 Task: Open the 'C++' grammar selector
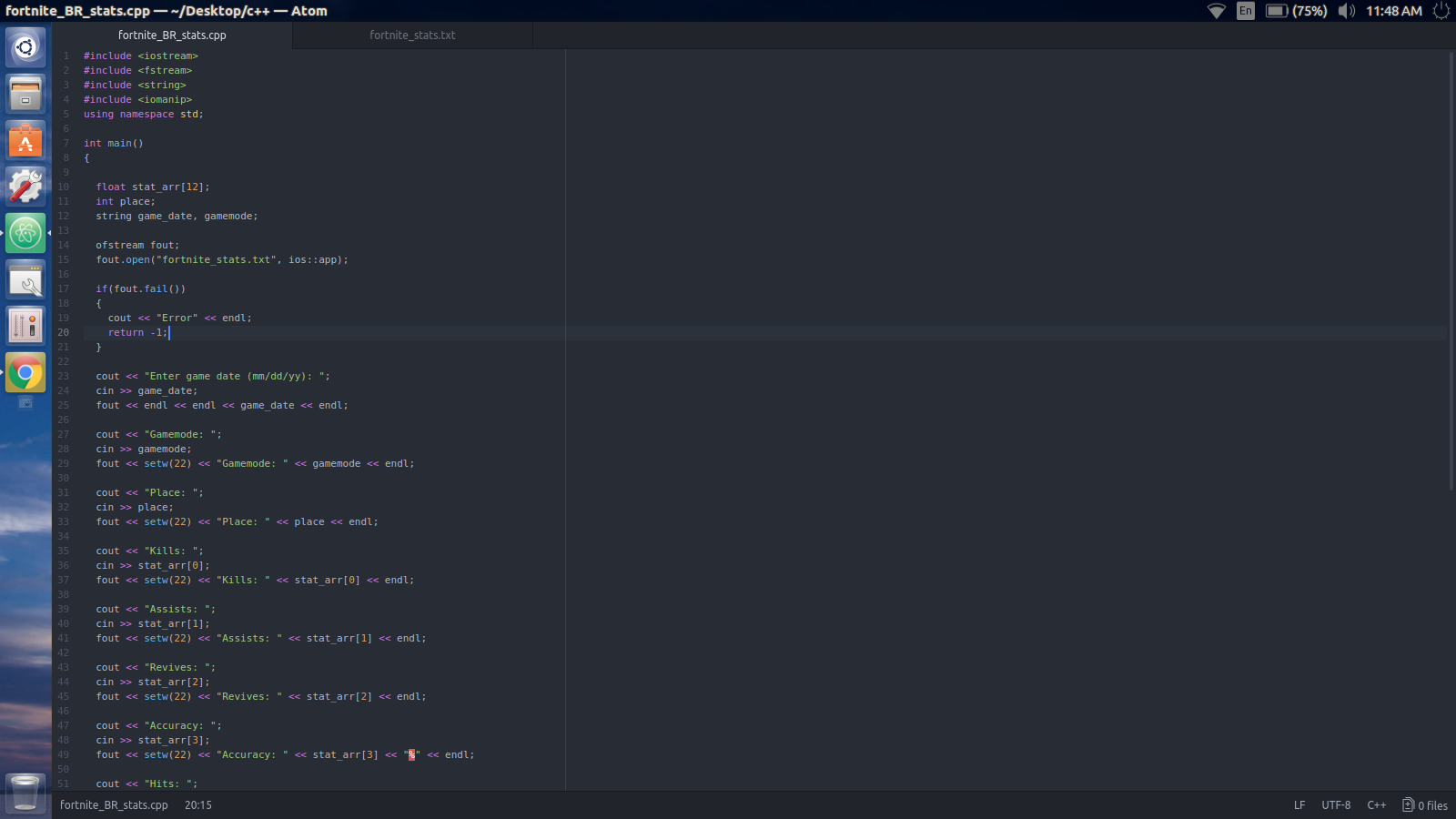coord(1377,804)
